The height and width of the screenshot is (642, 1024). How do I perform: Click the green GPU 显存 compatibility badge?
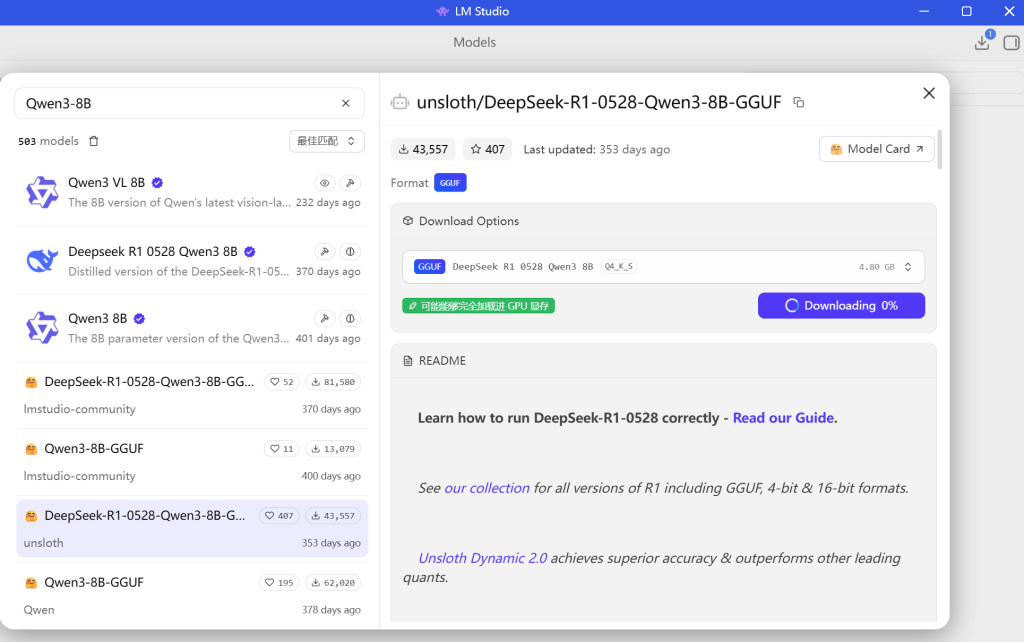[479, 306]
